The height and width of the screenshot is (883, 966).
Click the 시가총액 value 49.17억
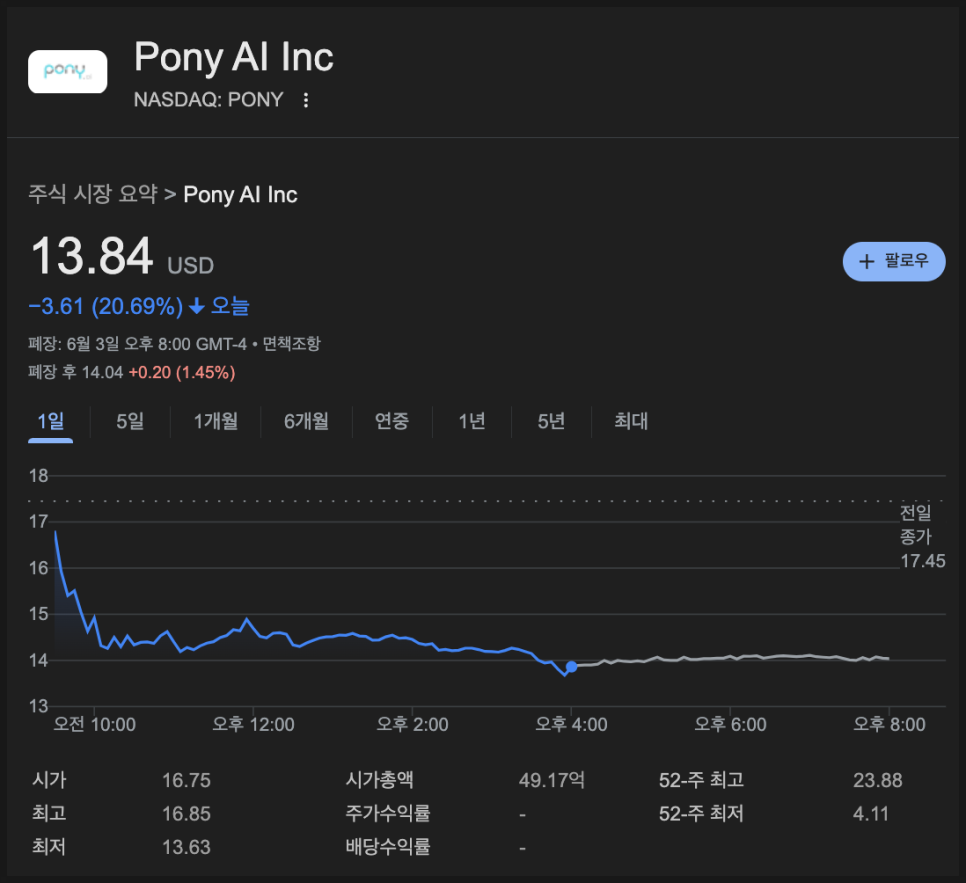[x=552, y=781]
